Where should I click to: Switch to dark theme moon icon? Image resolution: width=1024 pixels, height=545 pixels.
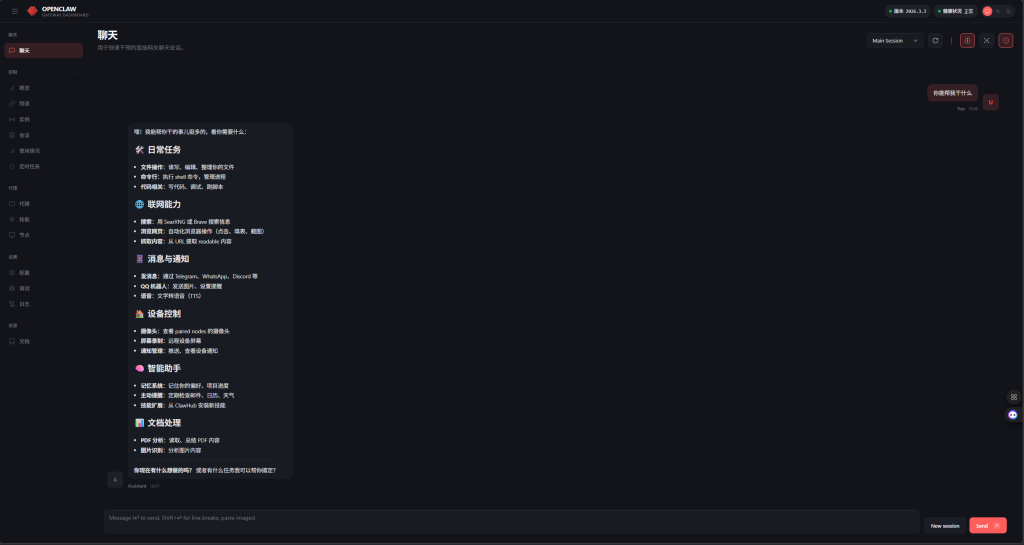click(x=1008, y=11)
